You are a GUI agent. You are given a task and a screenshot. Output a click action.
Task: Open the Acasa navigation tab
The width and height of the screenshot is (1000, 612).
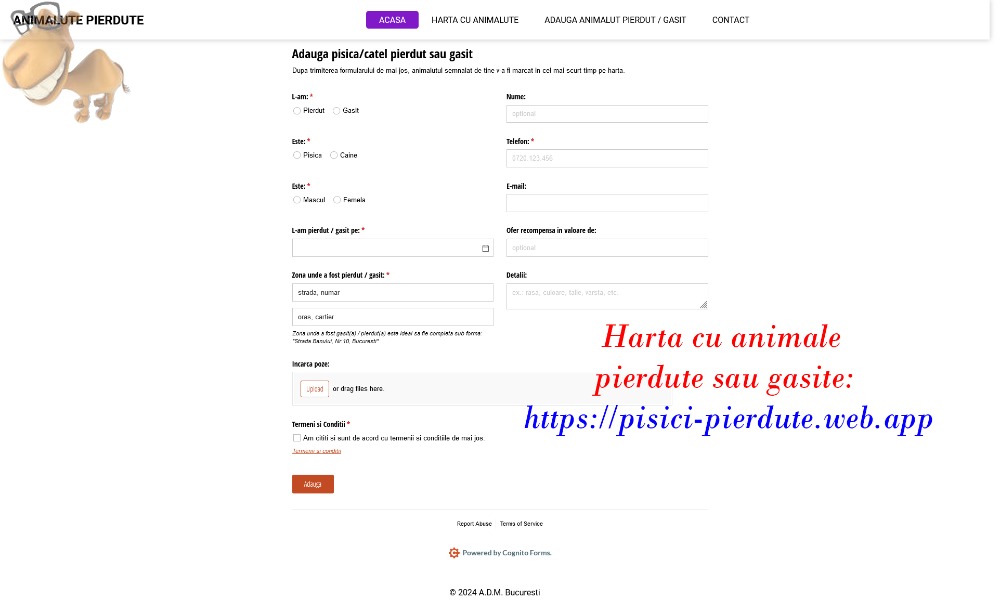[392, 20]
